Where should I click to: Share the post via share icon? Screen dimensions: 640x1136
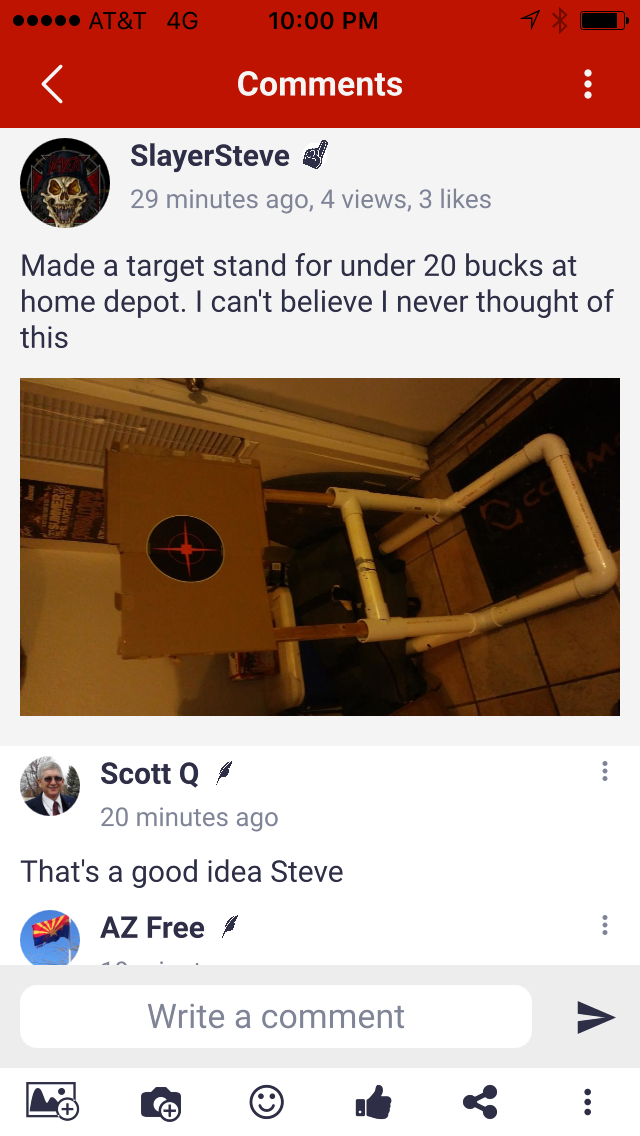pyautogui.click(x=480, y=1102)
